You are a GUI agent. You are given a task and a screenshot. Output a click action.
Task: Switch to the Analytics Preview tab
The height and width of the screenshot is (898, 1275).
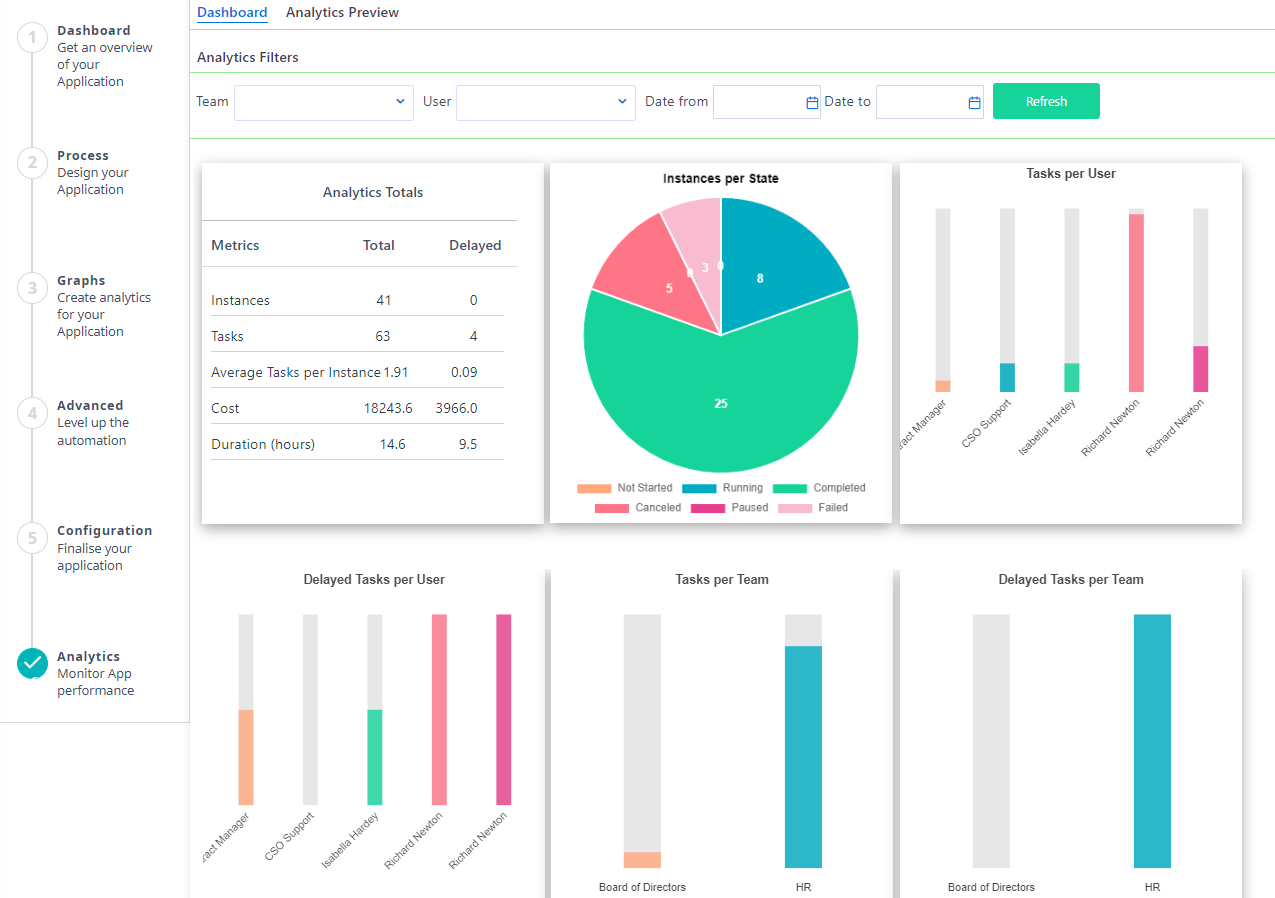click(x=342, y=13)
